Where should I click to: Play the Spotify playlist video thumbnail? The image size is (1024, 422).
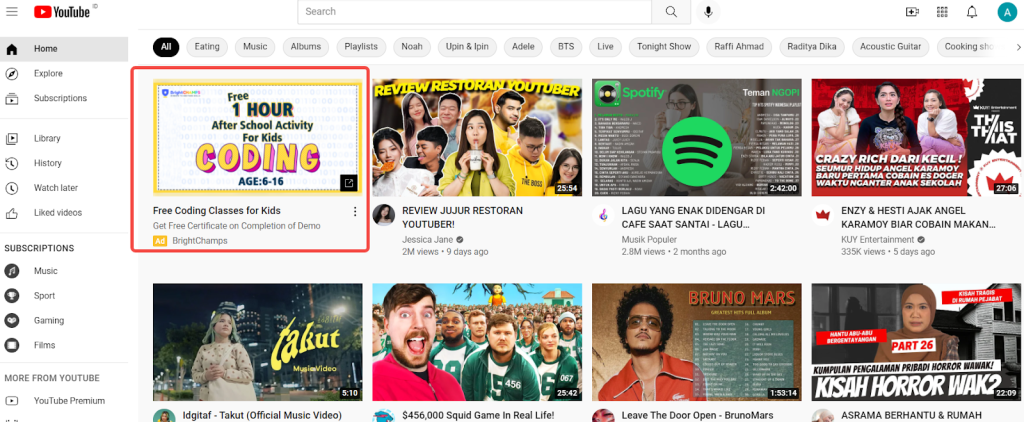[697, 137]
